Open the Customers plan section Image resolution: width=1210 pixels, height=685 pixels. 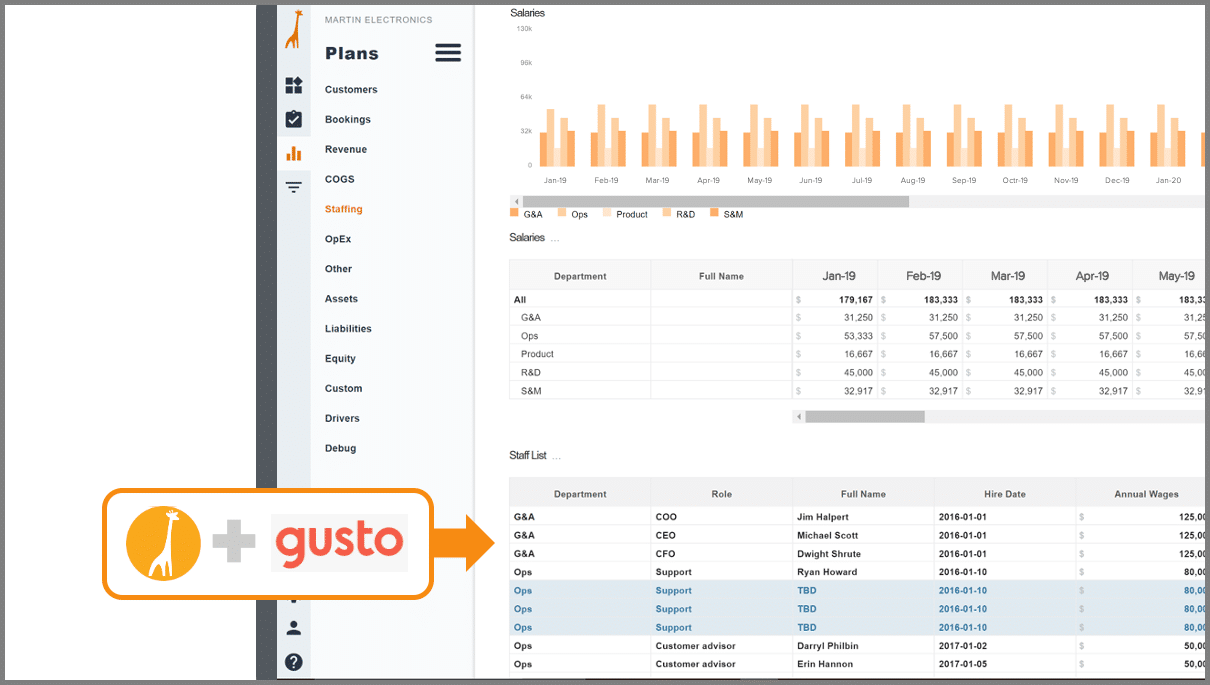click(351, 90)
